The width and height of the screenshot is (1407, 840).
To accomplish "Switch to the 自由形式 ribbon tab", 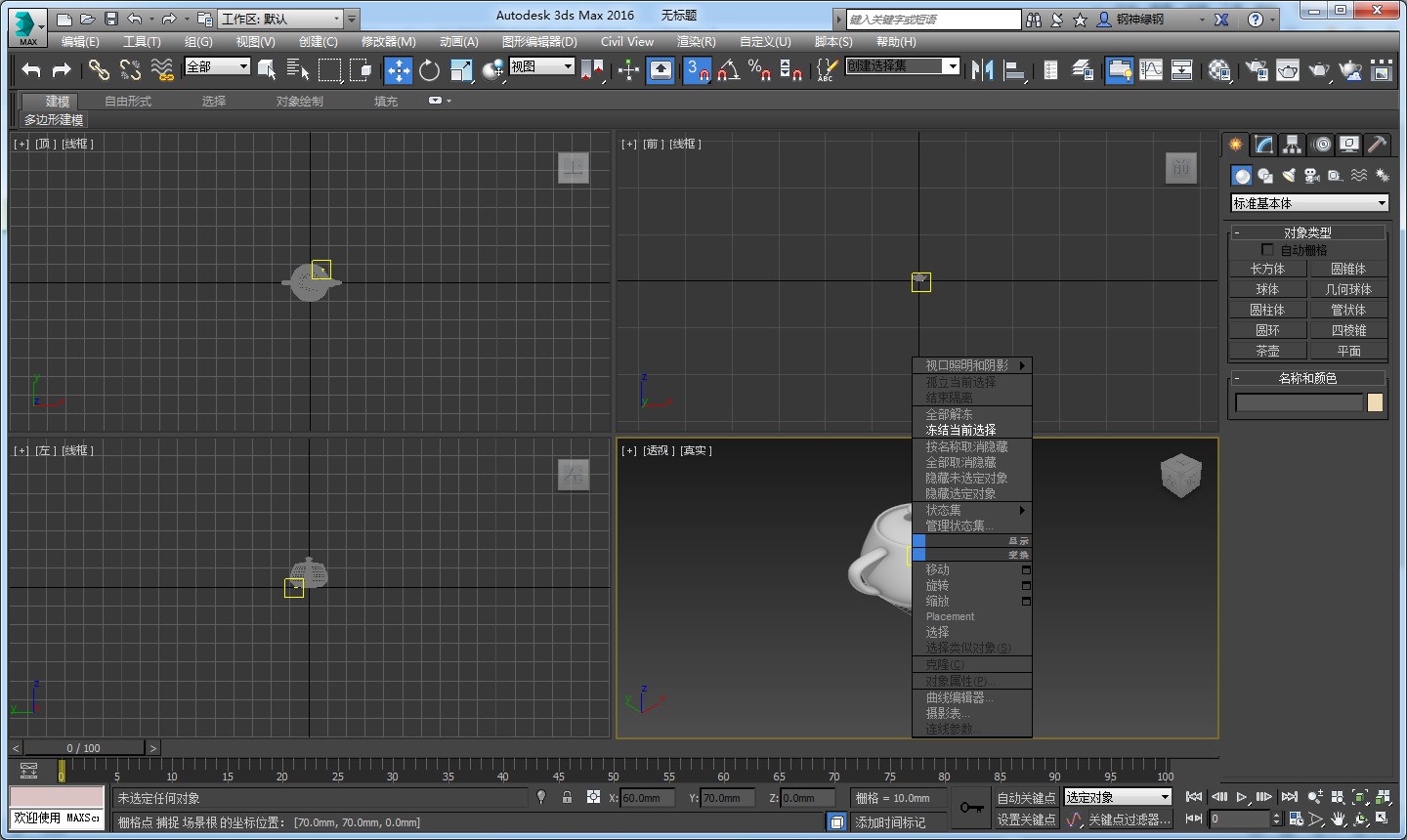I will 128,101.
